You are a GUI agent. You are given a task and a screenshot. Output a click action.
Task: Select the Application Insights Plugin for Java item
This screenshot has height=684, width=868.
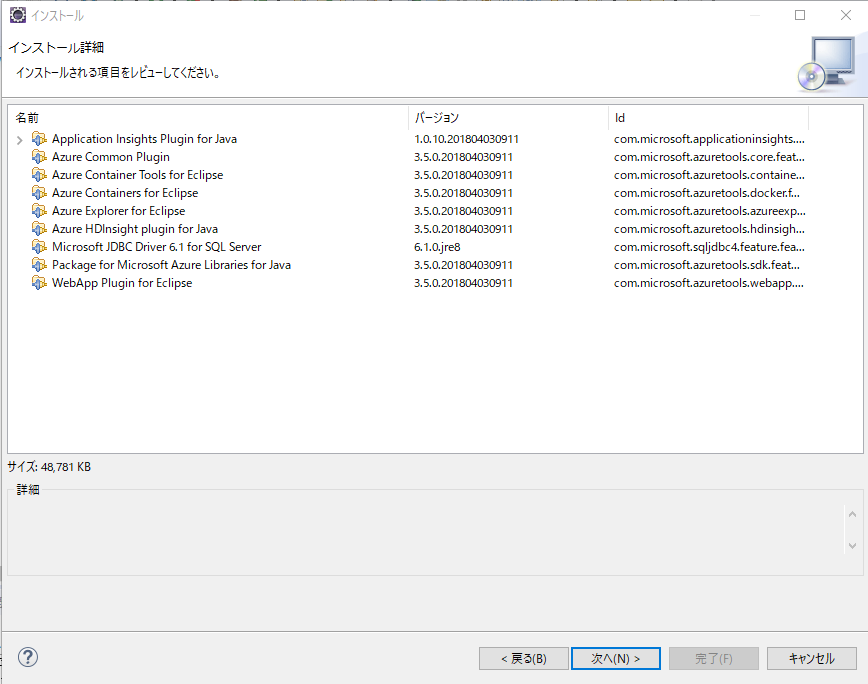click(x=144, y=139)
